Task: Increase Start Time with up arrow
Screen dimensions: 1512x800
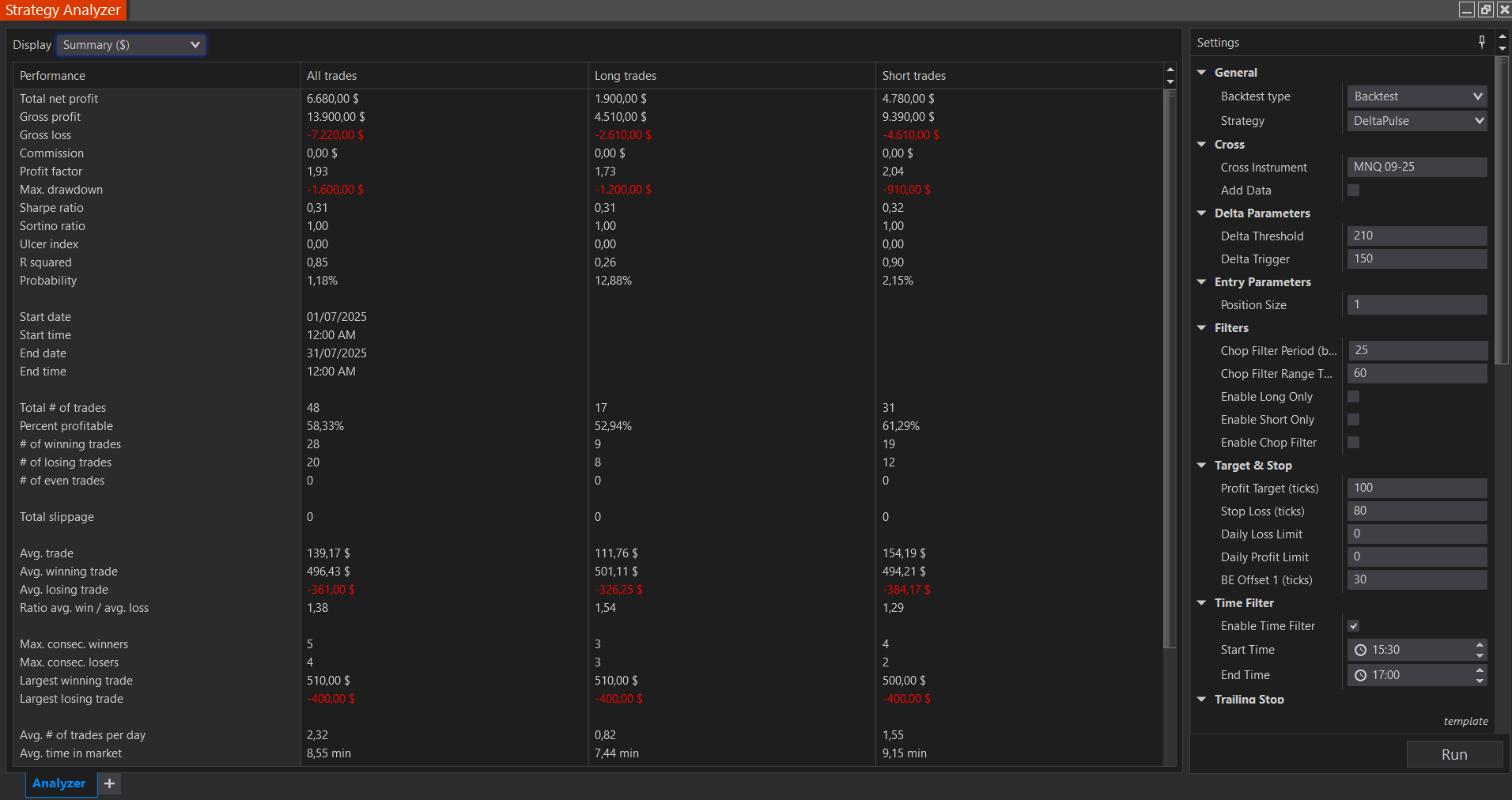Action: [x=1480, y=645]
